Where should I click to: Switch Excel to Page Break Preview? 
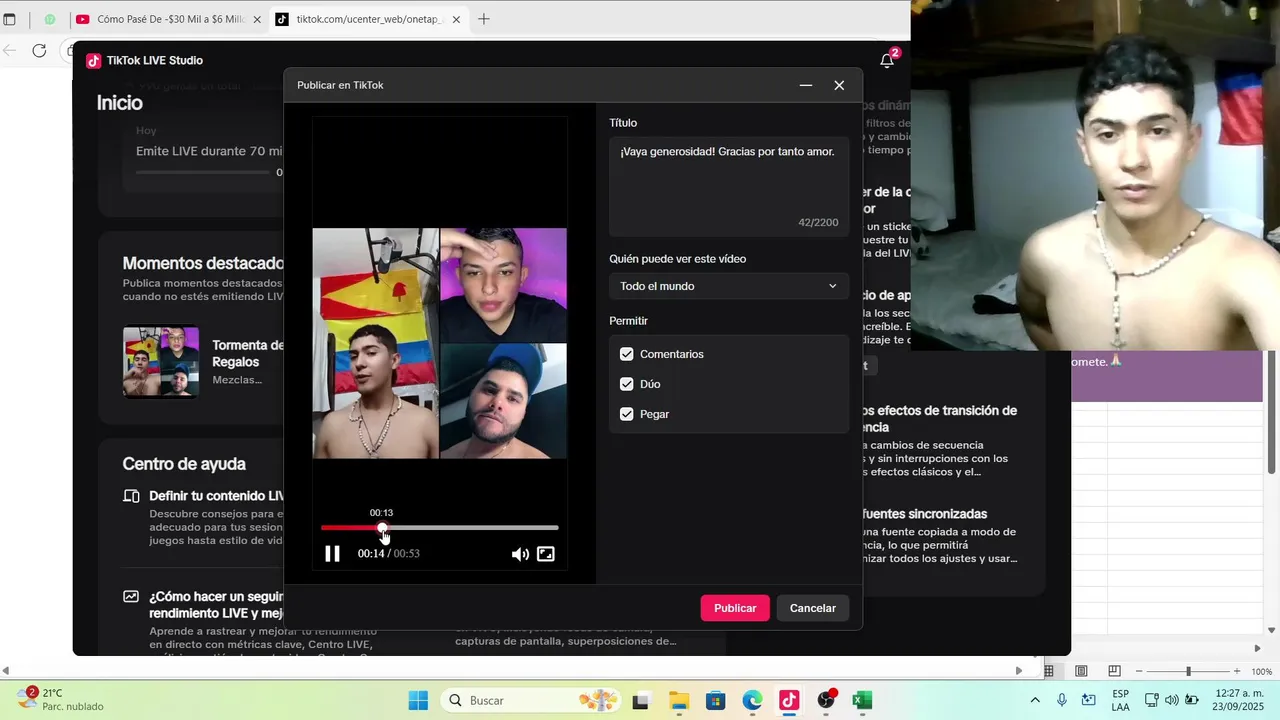pyautogui.click(x=1114, y=671)
